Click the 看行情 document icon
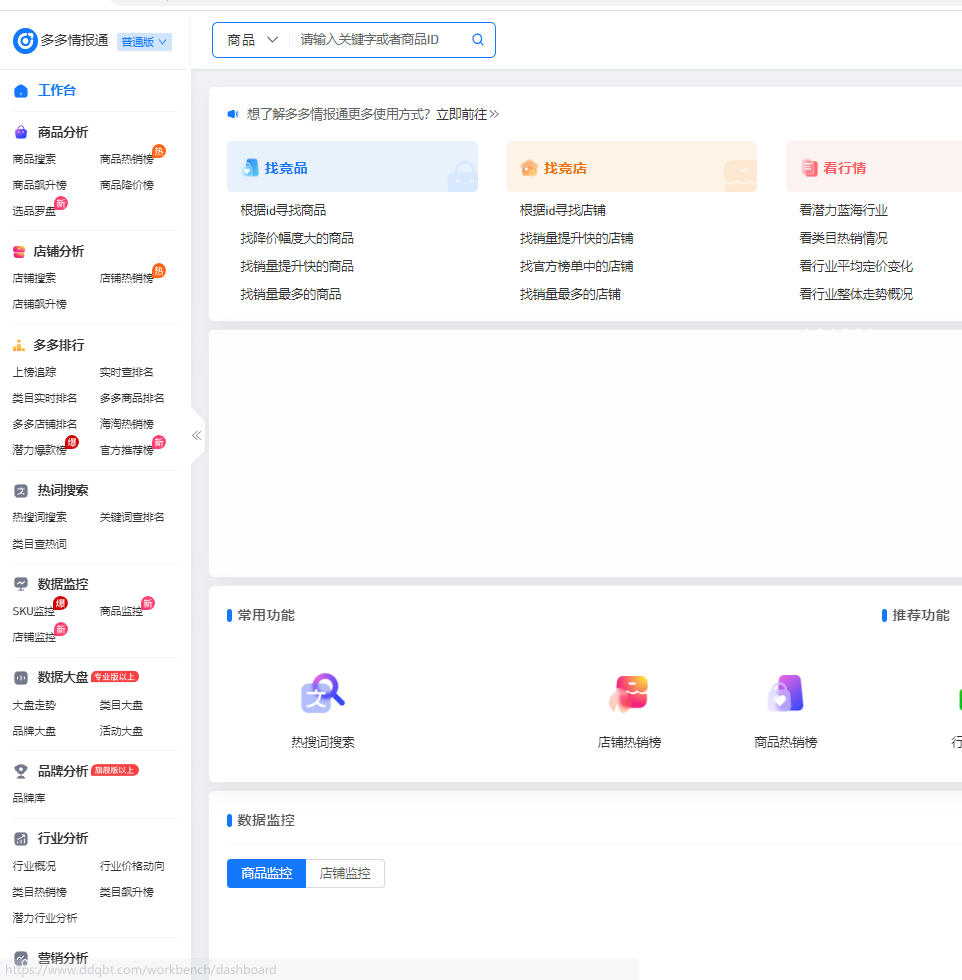Screen dimensions: 962x980 (809, 168)
